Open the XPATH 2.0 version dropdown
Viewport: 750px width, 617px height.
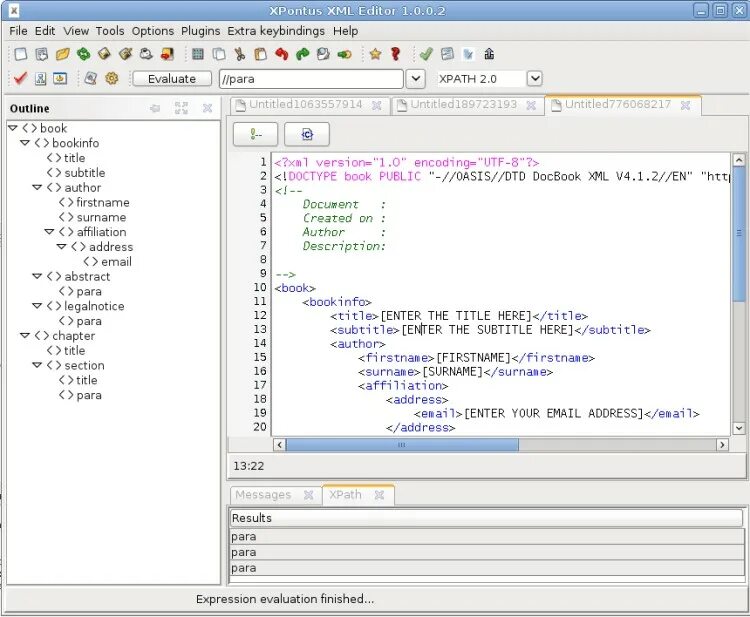[x=534, y=78]
